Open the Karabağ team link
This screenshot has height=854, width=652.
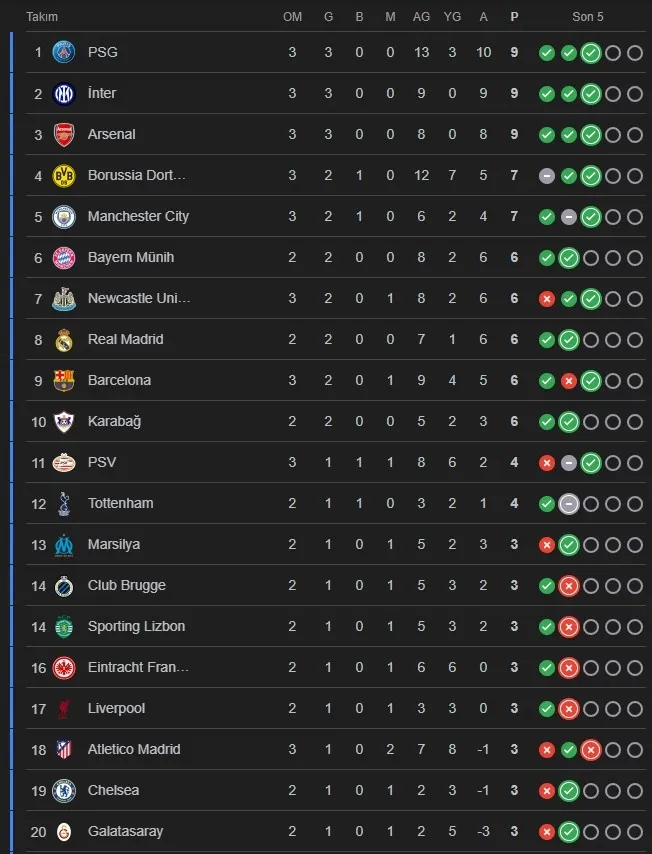coord(114,421)
